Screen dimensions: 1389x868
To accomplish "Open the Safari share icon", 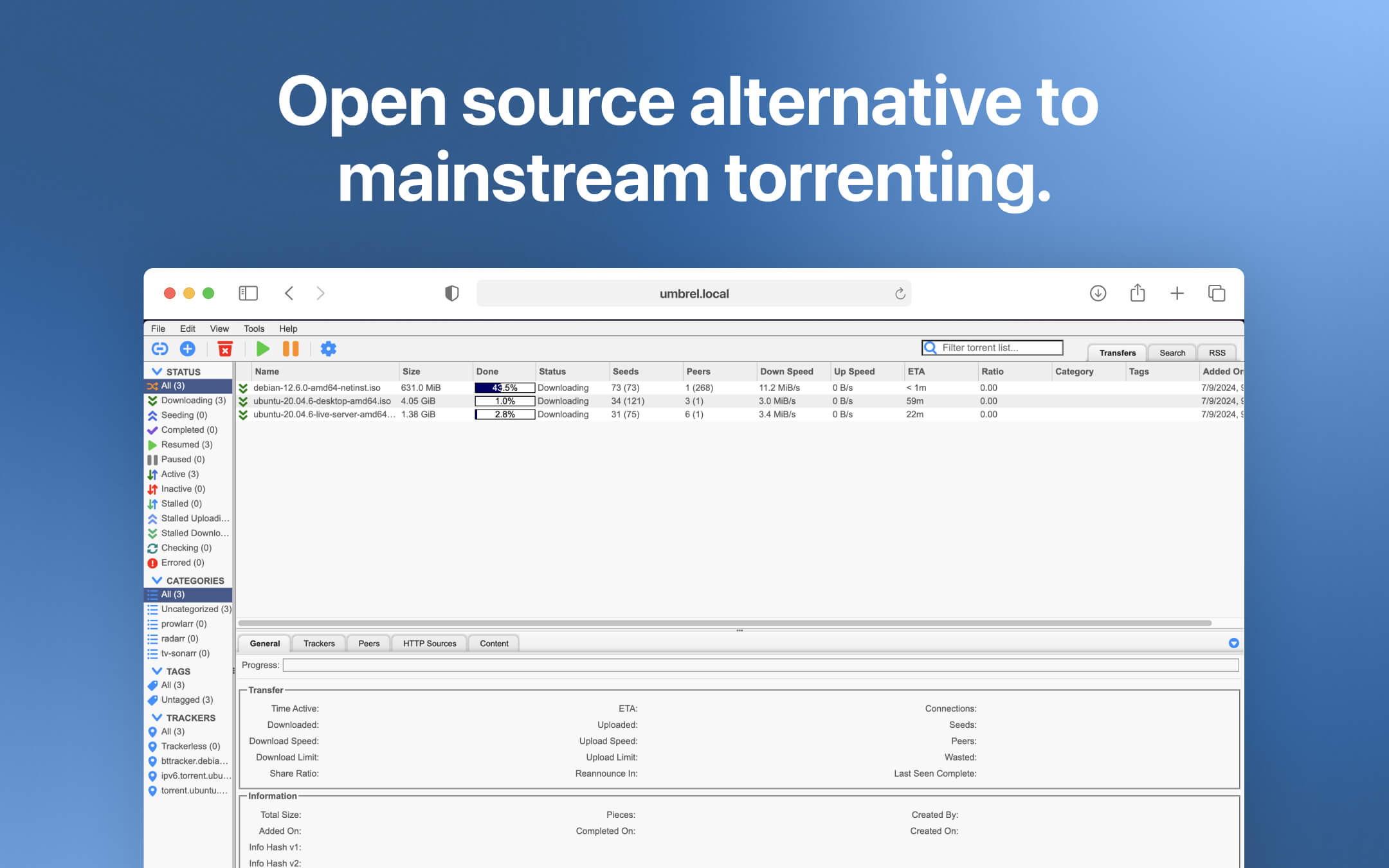I will (x=1138, y=293).
